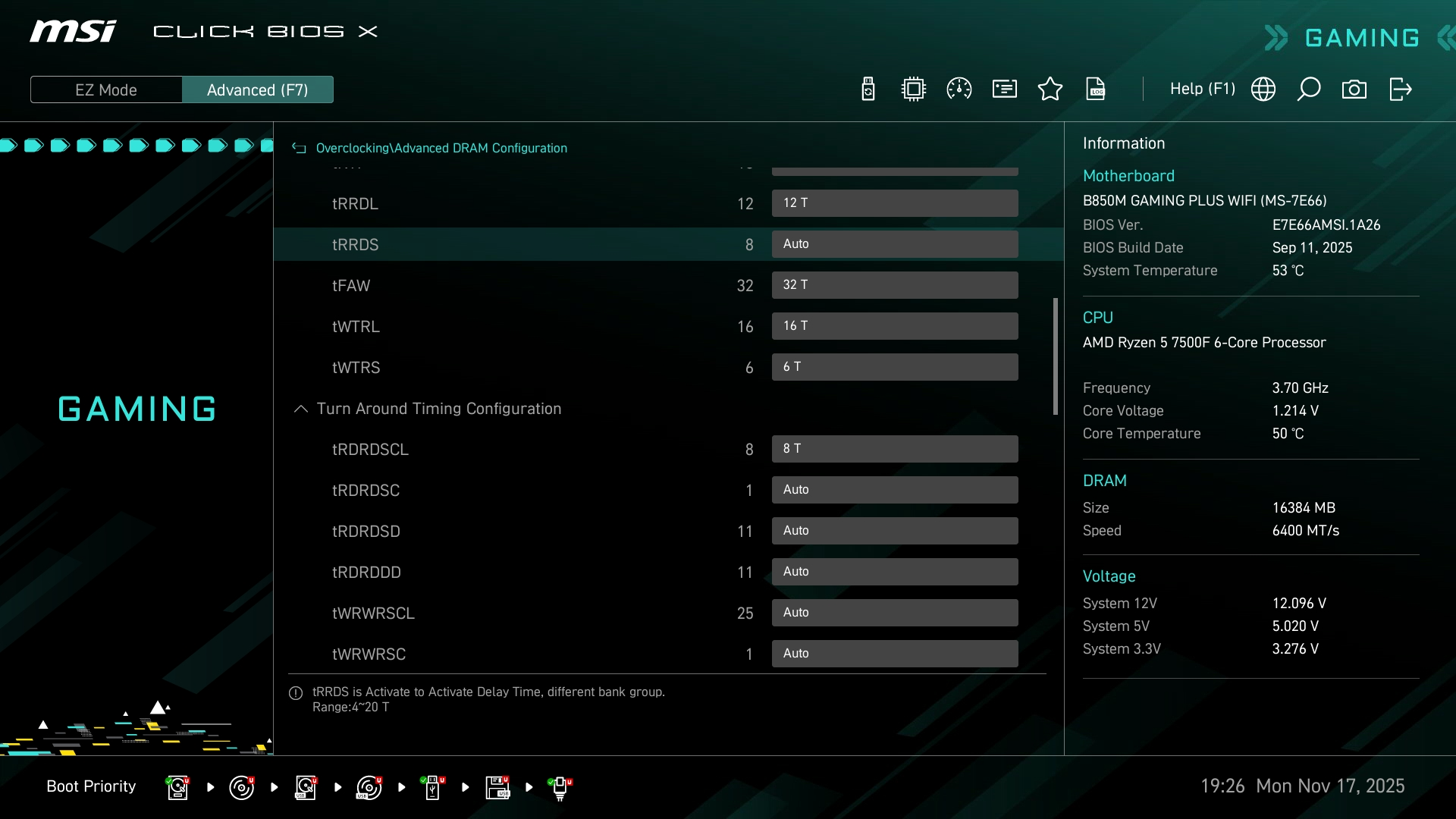1456x819 pixels.
Task: Open the tWTRL value field 16 T
Action: 895,326
